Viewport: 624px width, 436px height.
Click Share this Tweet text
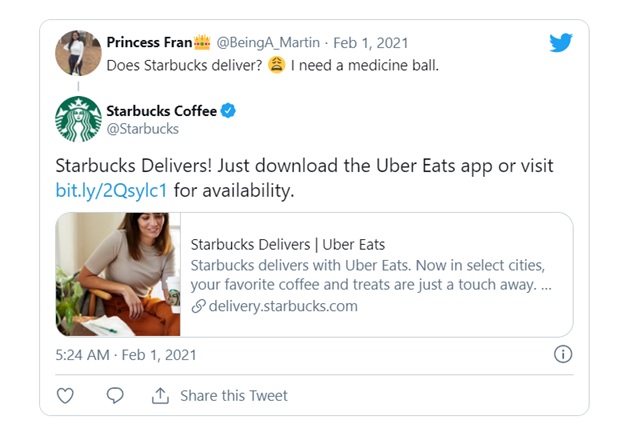(234, 395)
